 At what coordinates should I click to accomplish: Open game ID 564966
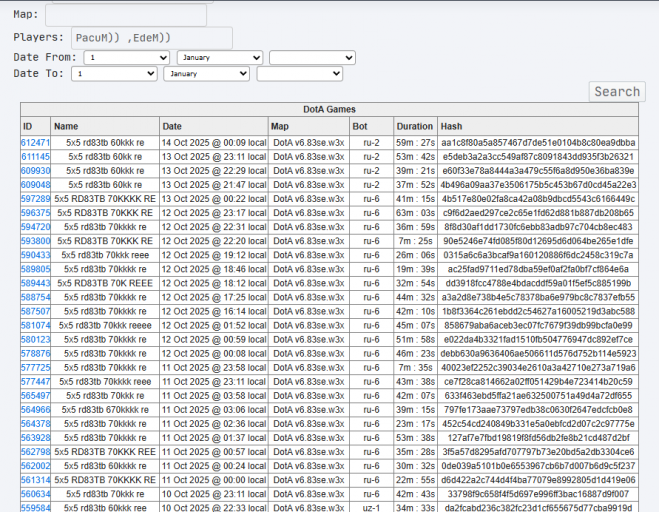[35, 410]
